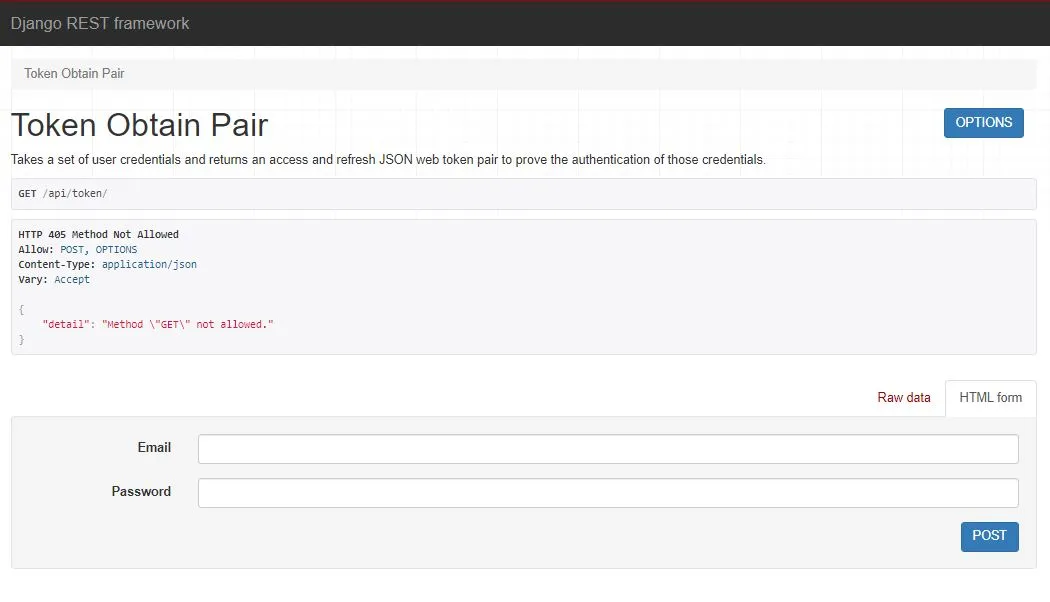Screen dimensions: 1050x602
Task: Click the 'HTTP 405 Method Not Allowed' status text
Action: (x=98, y=234)
